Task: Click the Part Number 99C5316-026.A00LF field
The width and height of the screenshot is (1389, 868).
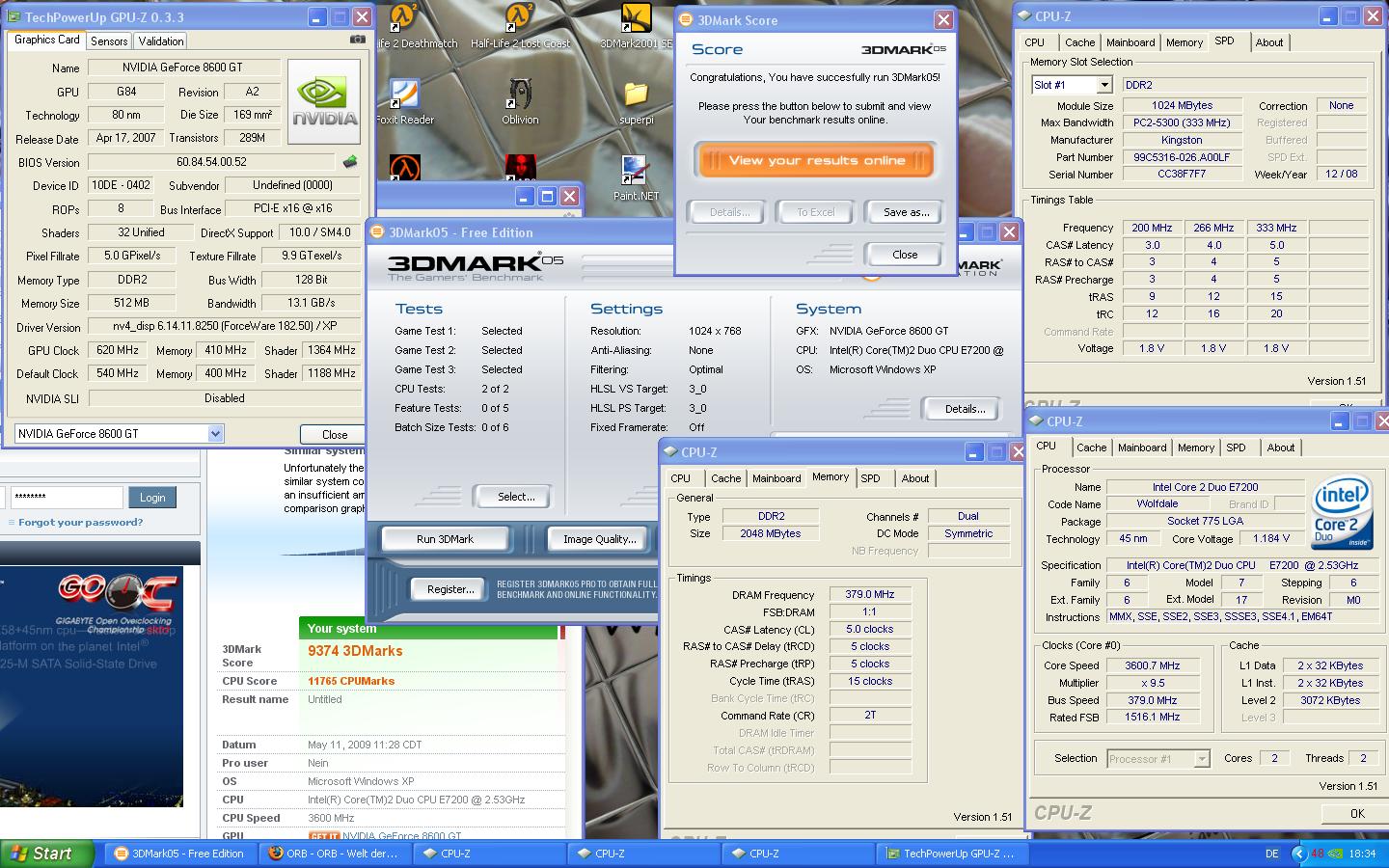Action: click(1182, 157)
